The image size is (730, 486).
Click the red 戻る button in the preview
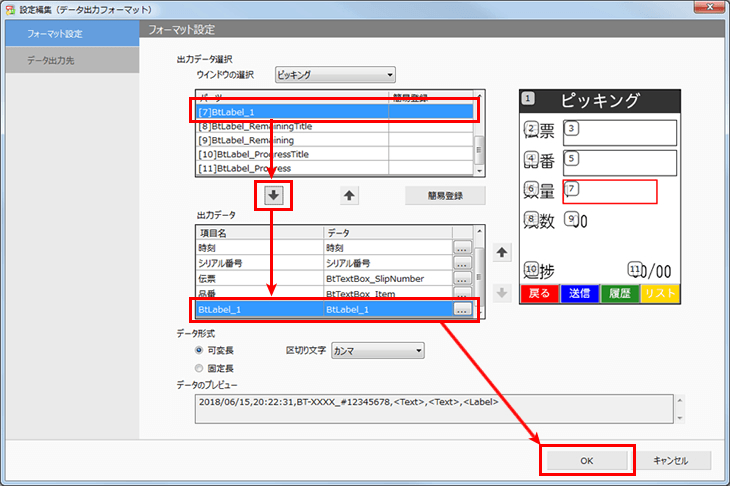point(539,293)
